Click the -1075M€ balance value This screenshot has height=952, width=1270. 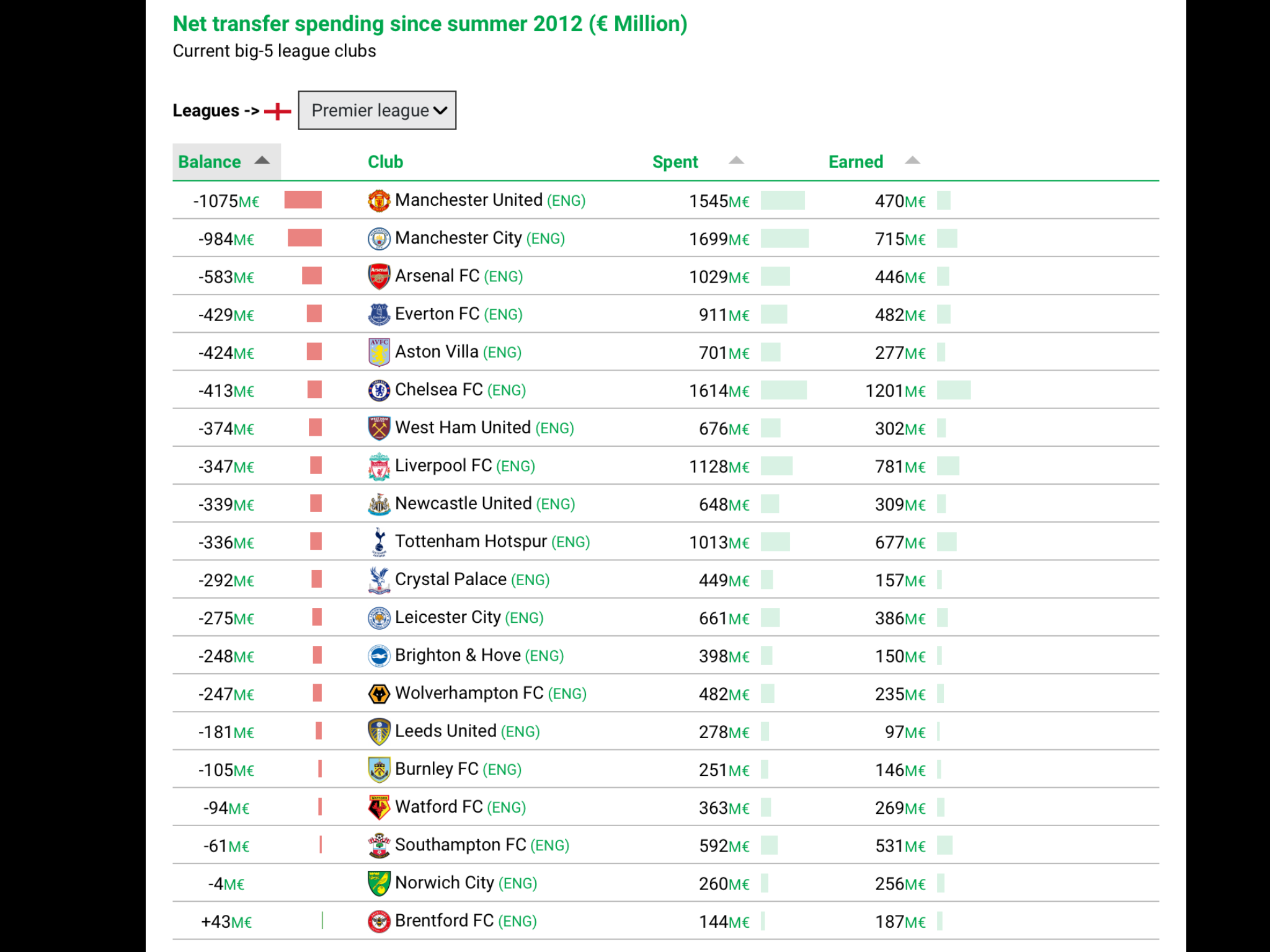click(226, 201)
